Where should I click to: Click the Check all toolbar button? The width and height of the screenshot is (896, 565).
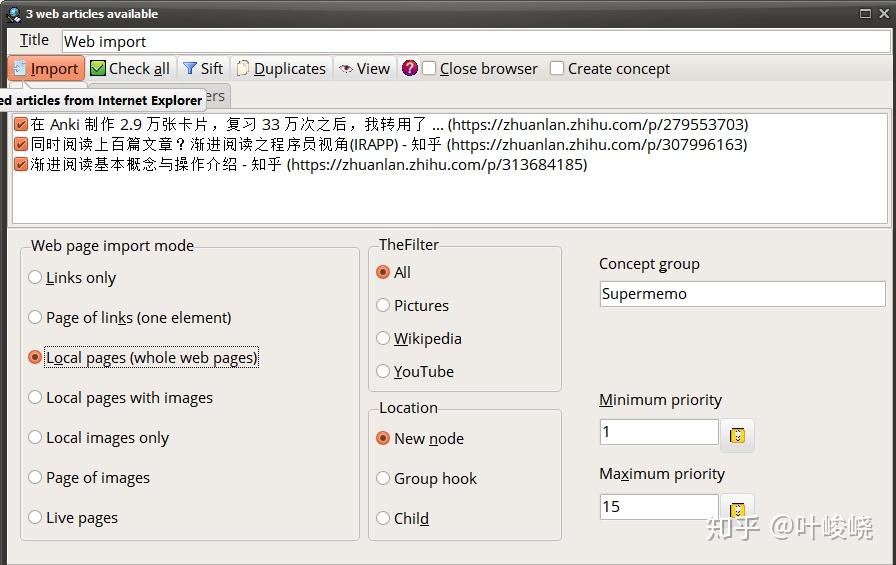pyautogui.click(x=130, y=69)
